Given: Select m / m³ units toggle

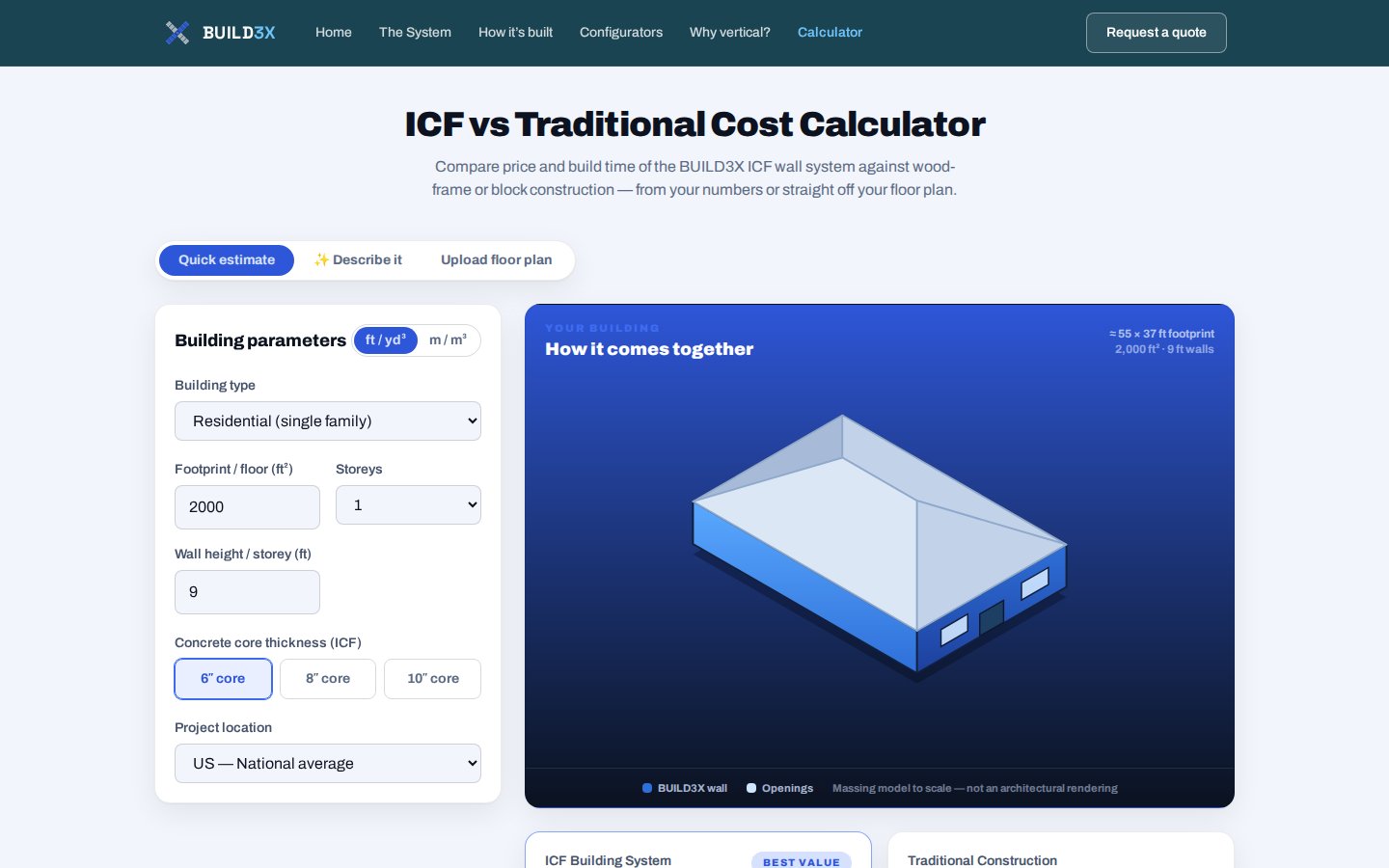Looking at the screenshot, I should [x=448, y=340].
